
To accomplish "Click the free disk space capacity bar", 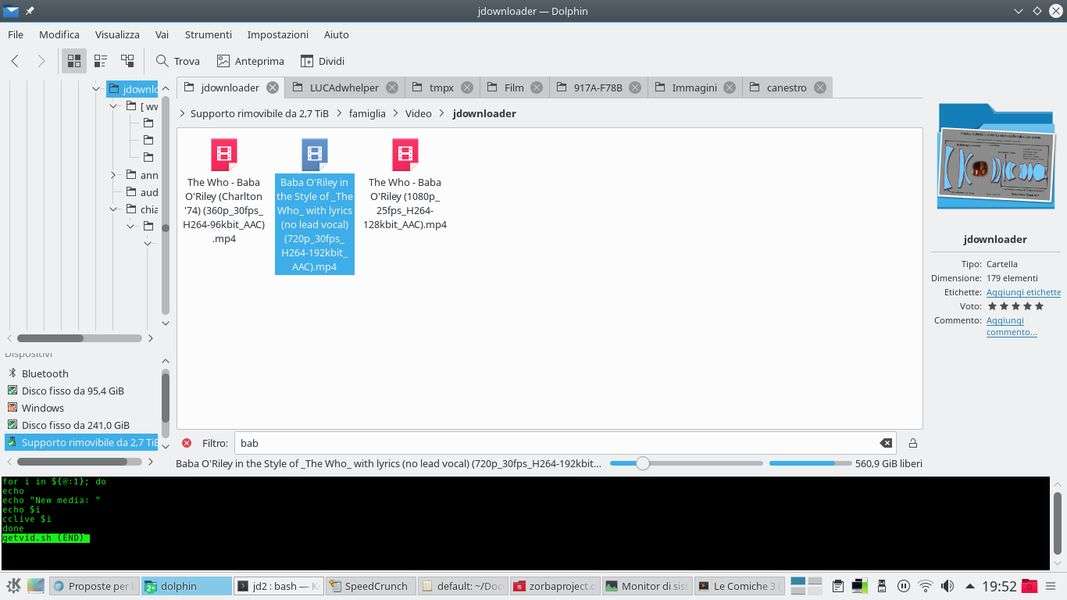I will (810, 463).
